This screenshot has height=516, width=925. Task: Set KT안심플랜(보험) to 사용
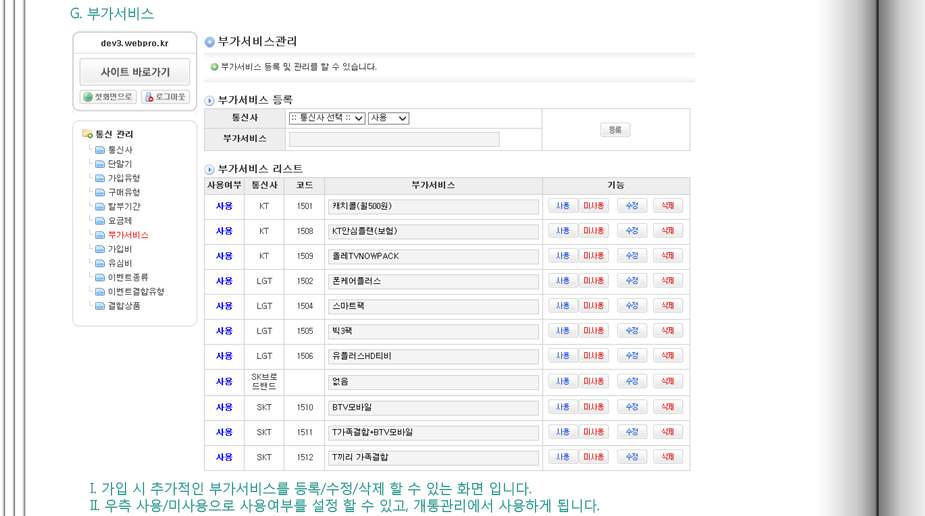pyautogui.click(x=562, y=231)
